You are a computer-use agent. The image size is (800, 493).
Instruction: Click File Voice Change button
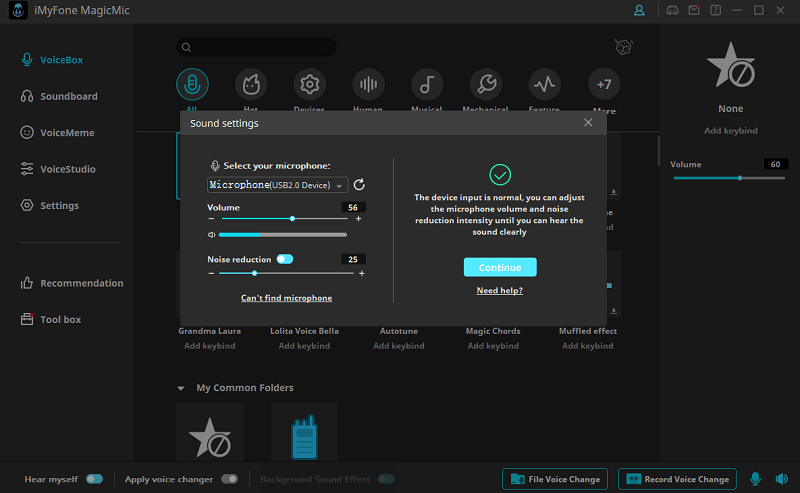pos(555,479)
